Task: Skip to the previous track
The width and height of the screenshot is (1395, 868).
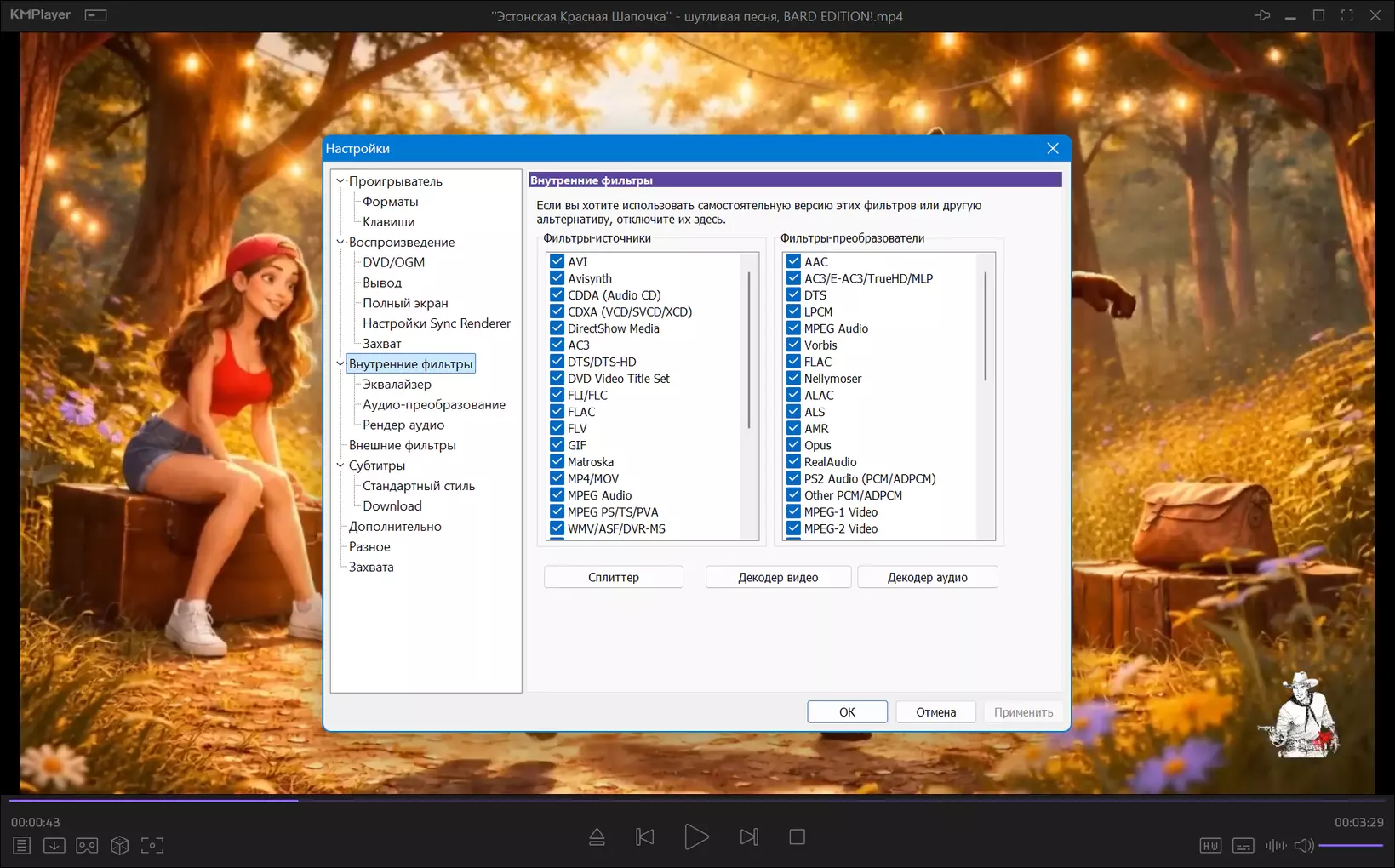Action: coord(645,837)
